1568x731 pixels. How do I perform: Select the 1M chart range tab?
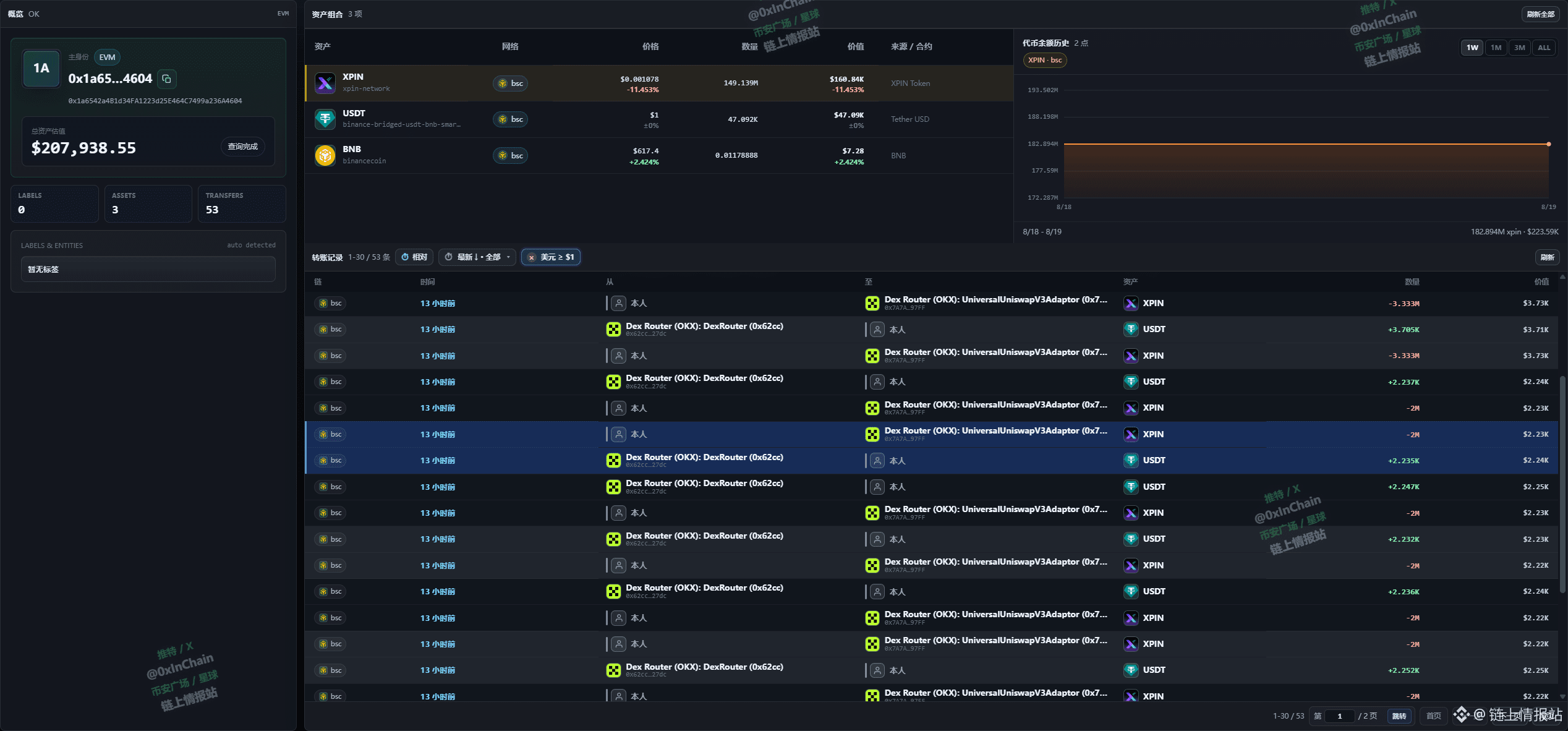1496,48
